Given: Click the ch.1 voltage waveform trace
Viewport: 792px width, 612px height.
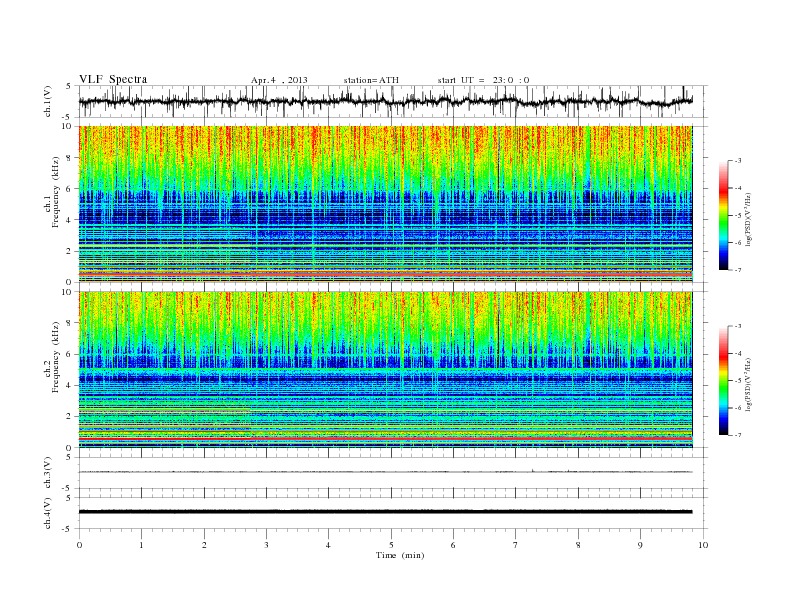Looking at the screenshot, I should pyautogui.click(x=385, y=101).
